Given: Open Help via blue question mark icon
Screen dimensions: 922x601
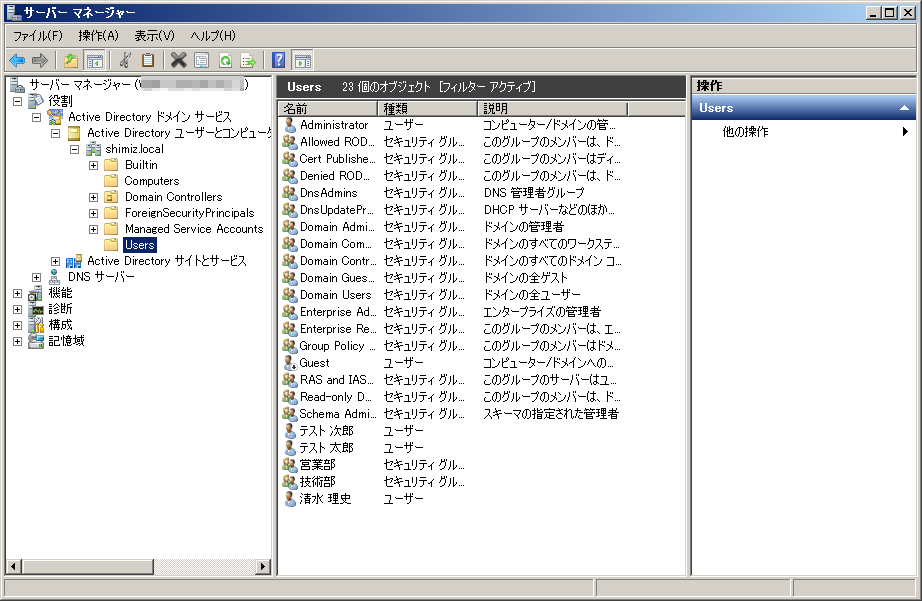Looking at the screenshot, I should pos(279,61).
